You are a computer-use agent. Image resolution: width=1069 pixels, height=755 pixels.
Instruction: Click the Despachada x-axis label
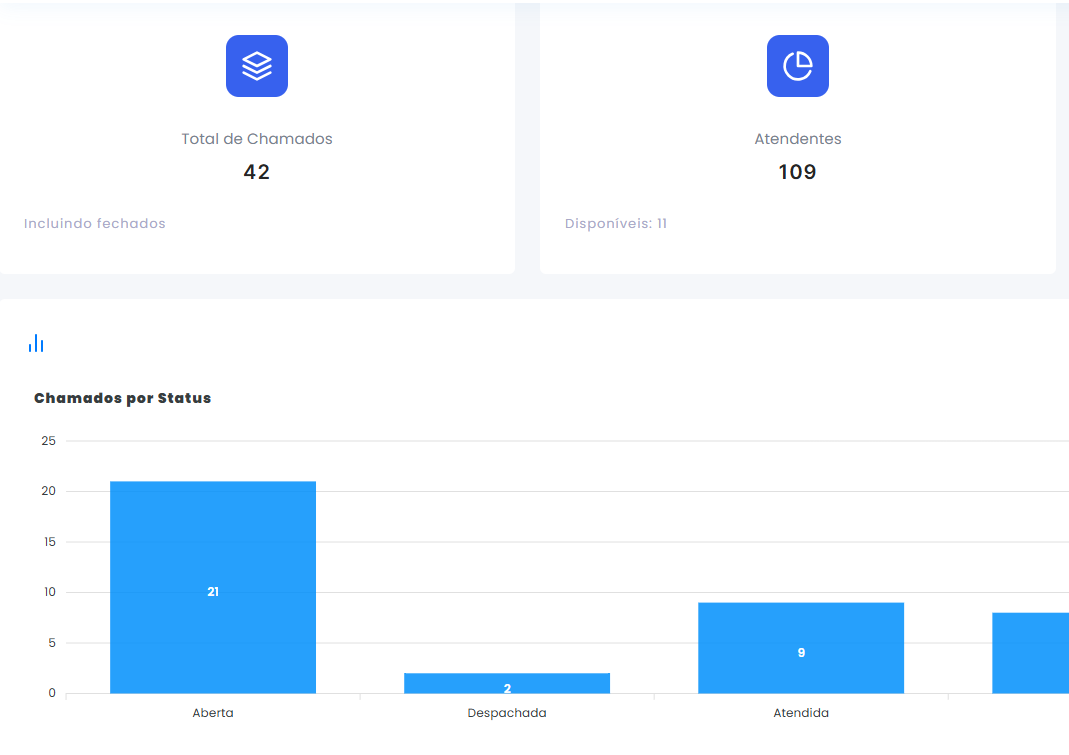click(507, 713)
